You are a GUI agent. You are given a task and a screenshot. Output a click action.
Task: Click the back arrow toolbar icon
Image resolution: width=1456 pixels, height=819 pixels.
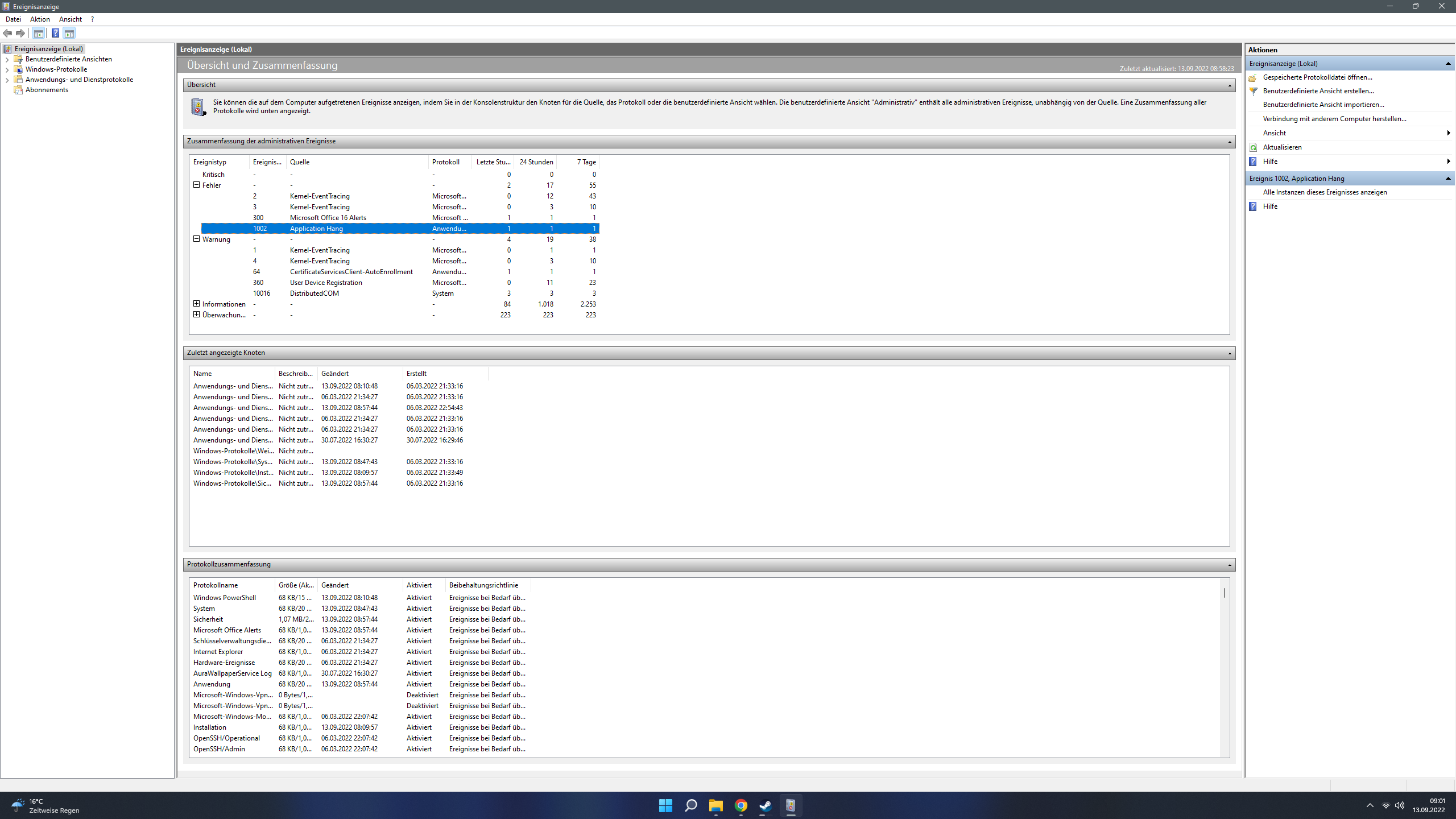[x=7, y=33]
